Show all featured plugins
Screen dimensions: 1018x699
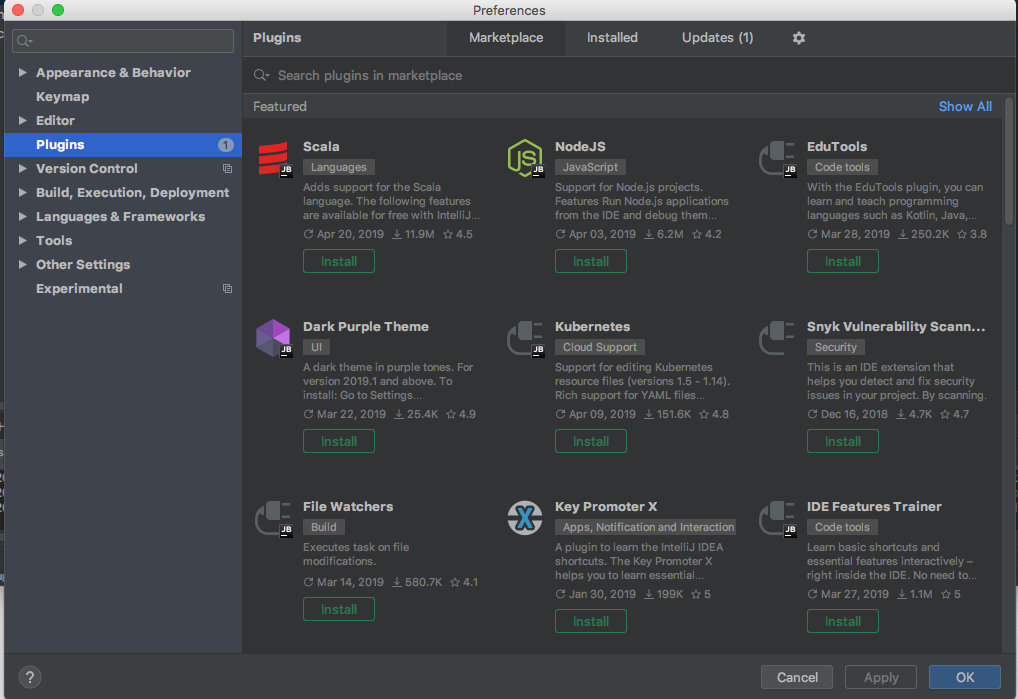coord(965,106)
